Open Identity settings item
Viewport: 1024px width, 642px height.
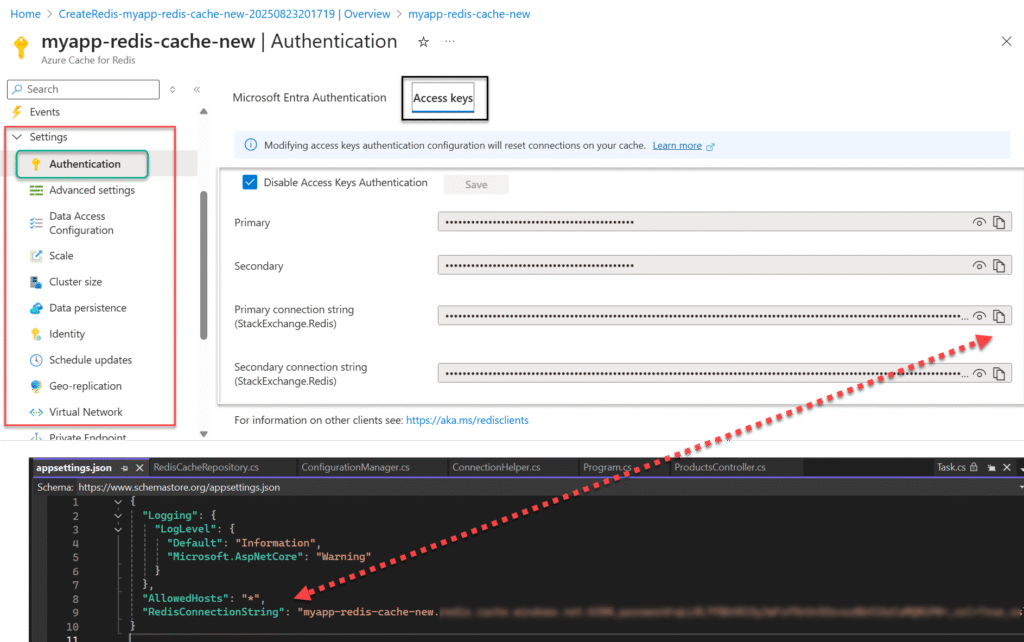67,334
